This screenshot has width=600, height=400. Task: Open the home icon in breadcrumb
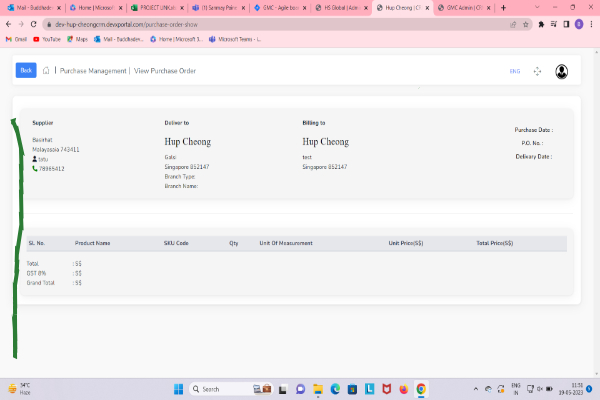[46, 71]
